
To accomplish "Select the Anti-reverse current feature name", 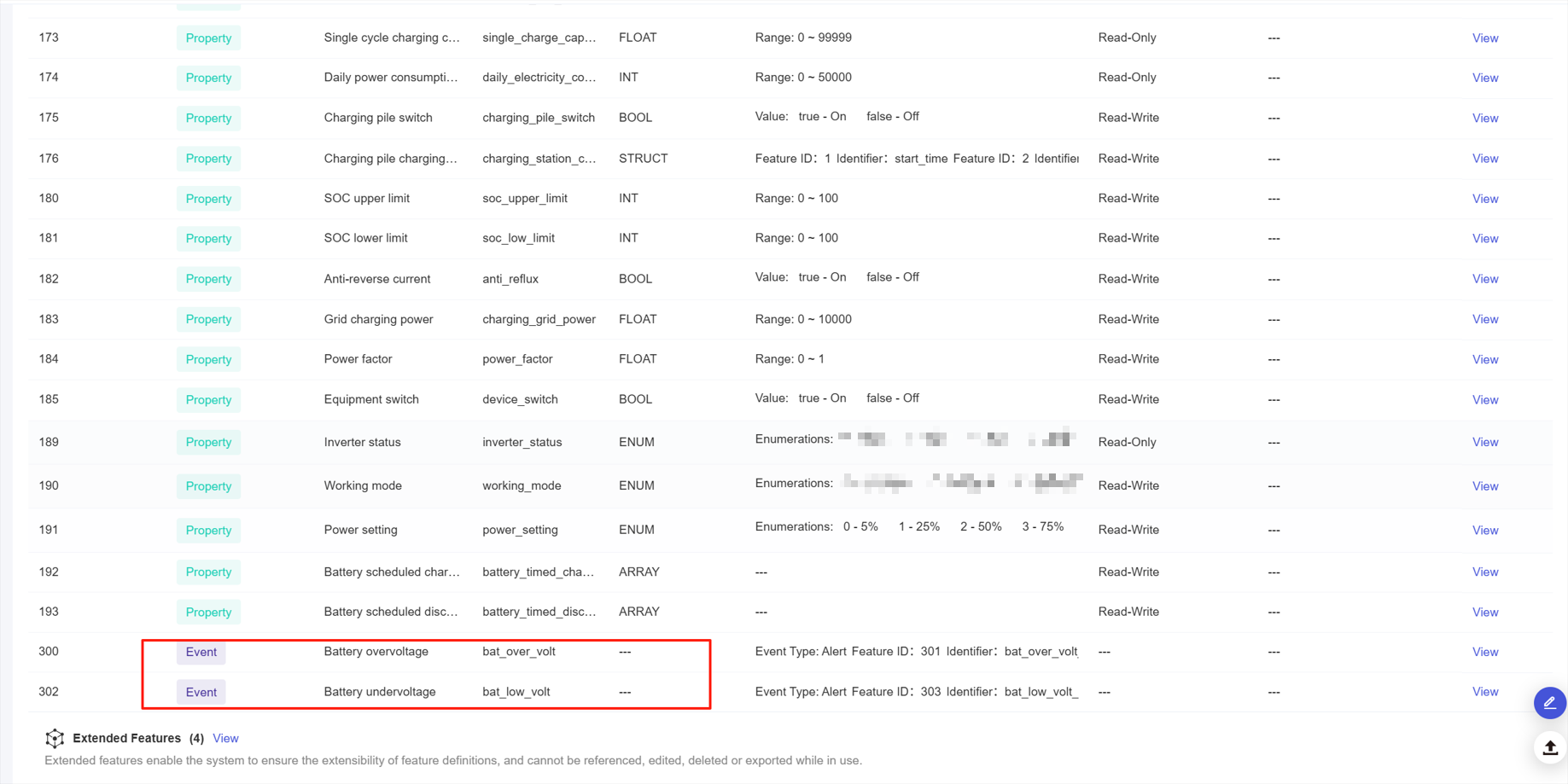I will tap(376, 279).
